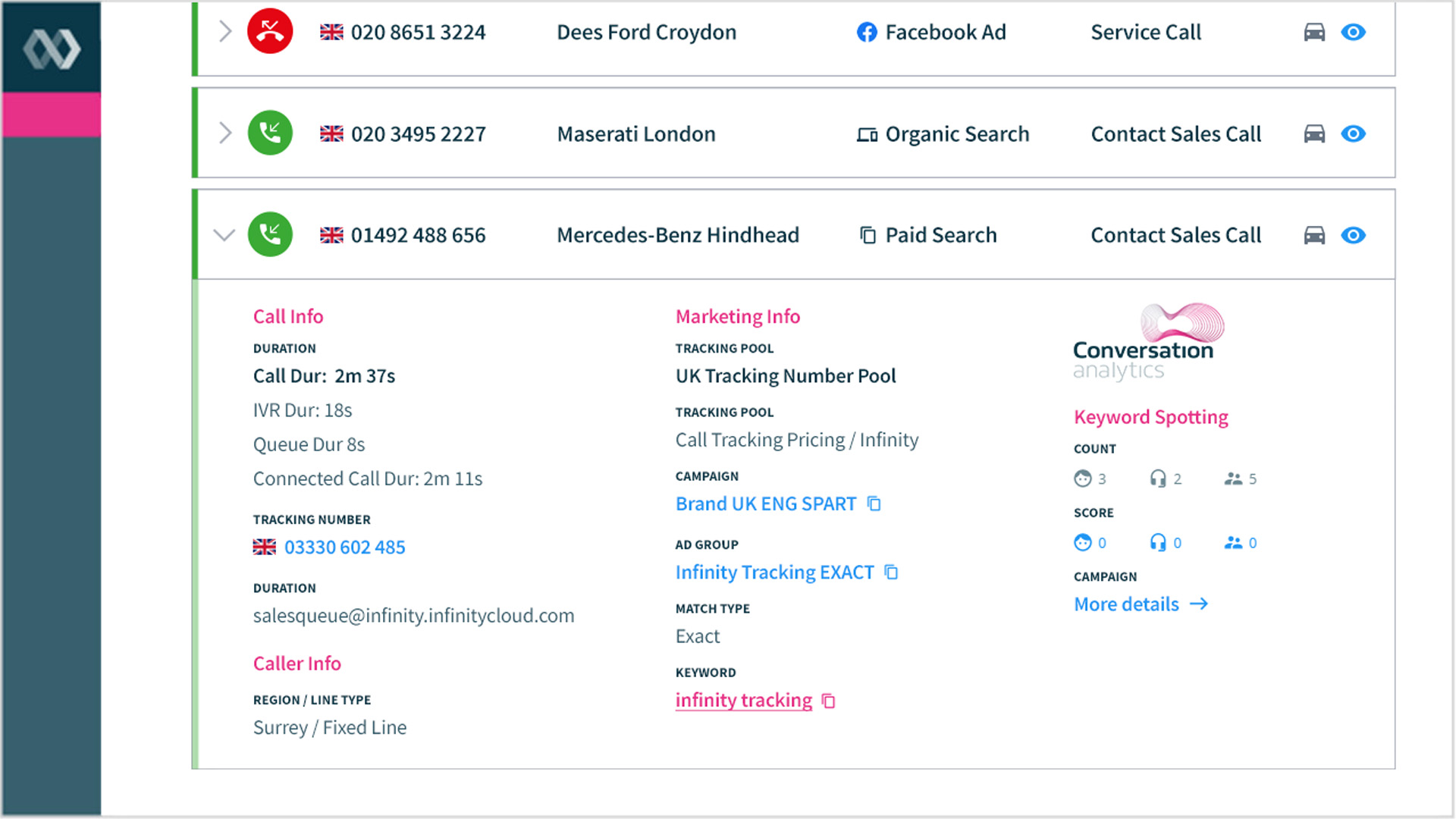The image size is (1456, 819).
Task: Open tracking number 03330 602 485
Action: [345, 548]
